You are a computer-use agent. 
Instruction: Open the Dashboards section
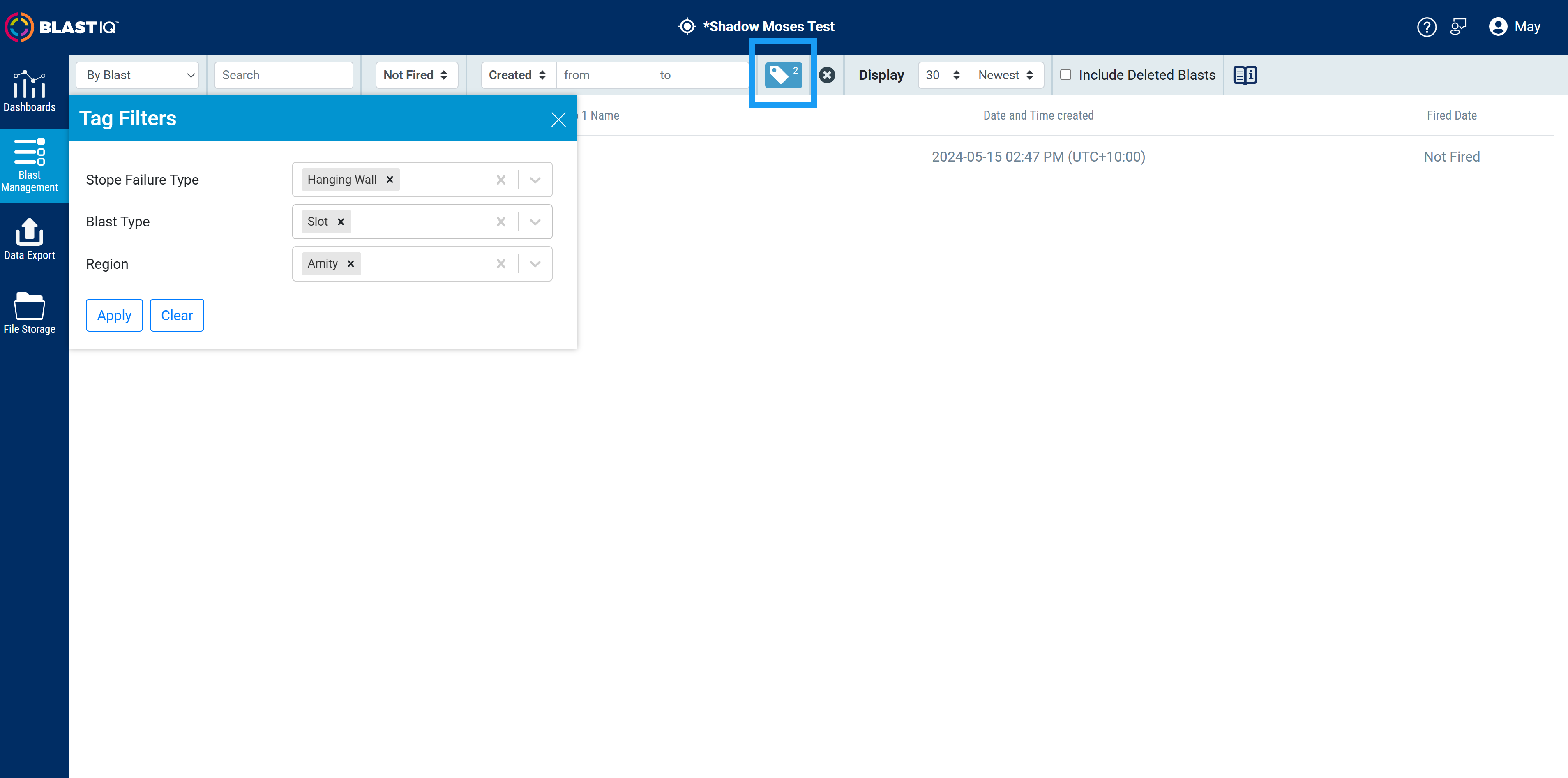(x=29, y=91)
